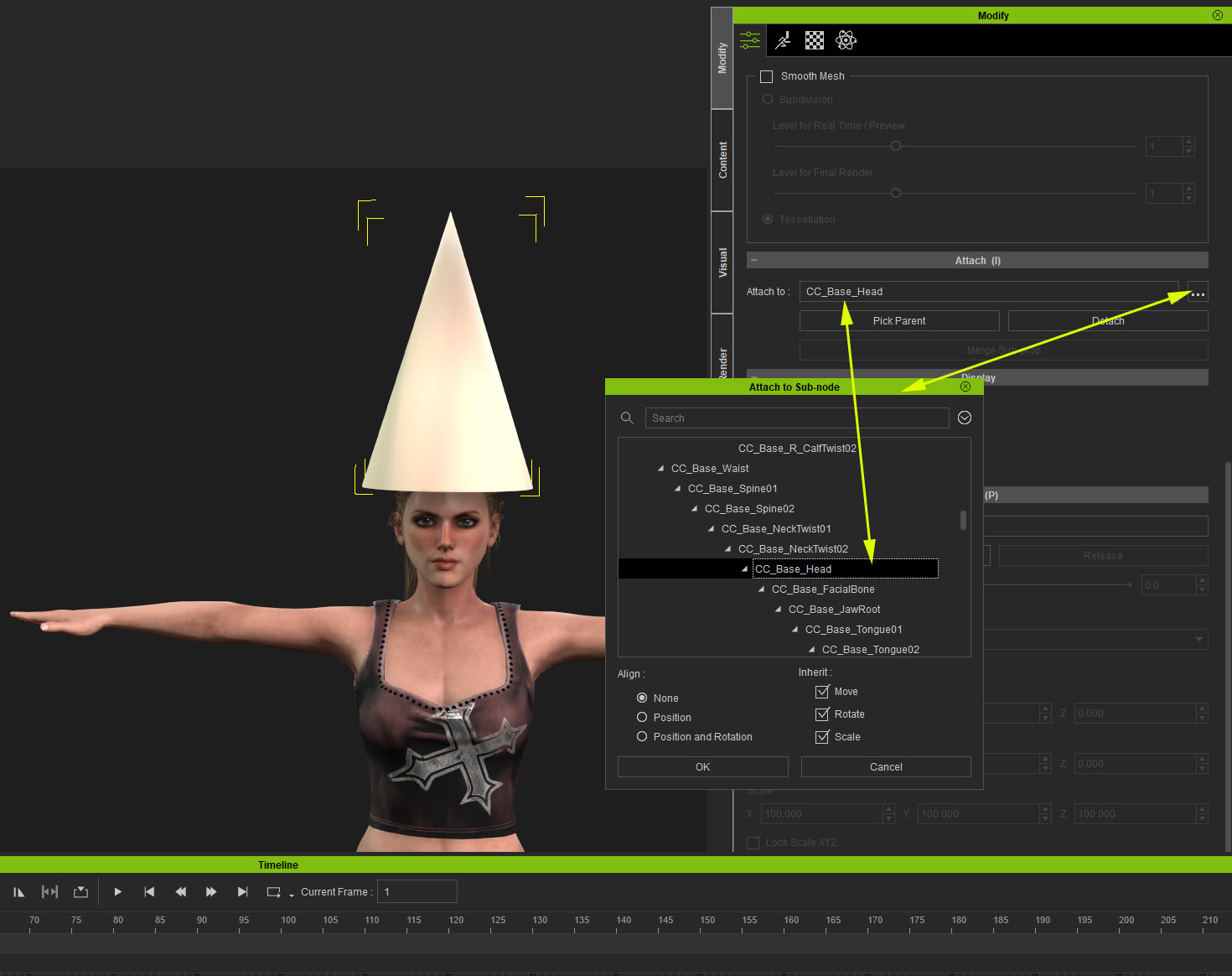Switch to the Visual side tab
Viewport: 1232px width, 976px height.
coord(722,262)
